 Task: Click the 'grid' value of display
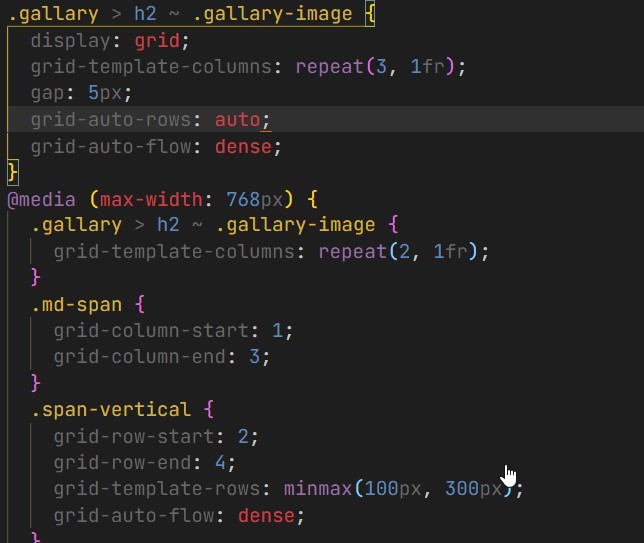click(157, 41)
